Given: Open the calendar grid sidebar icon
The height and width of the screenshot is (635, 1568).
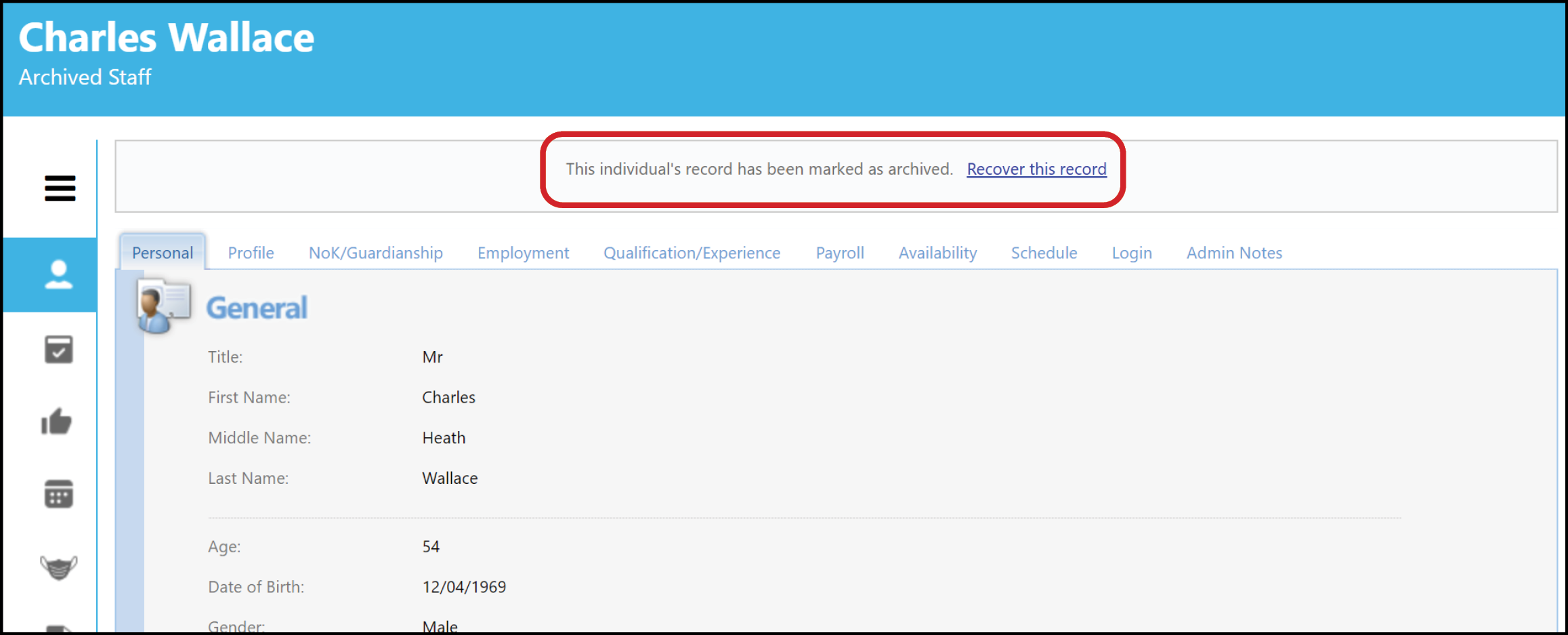Looking at the screenshot, I should click(x=59, y=494).
